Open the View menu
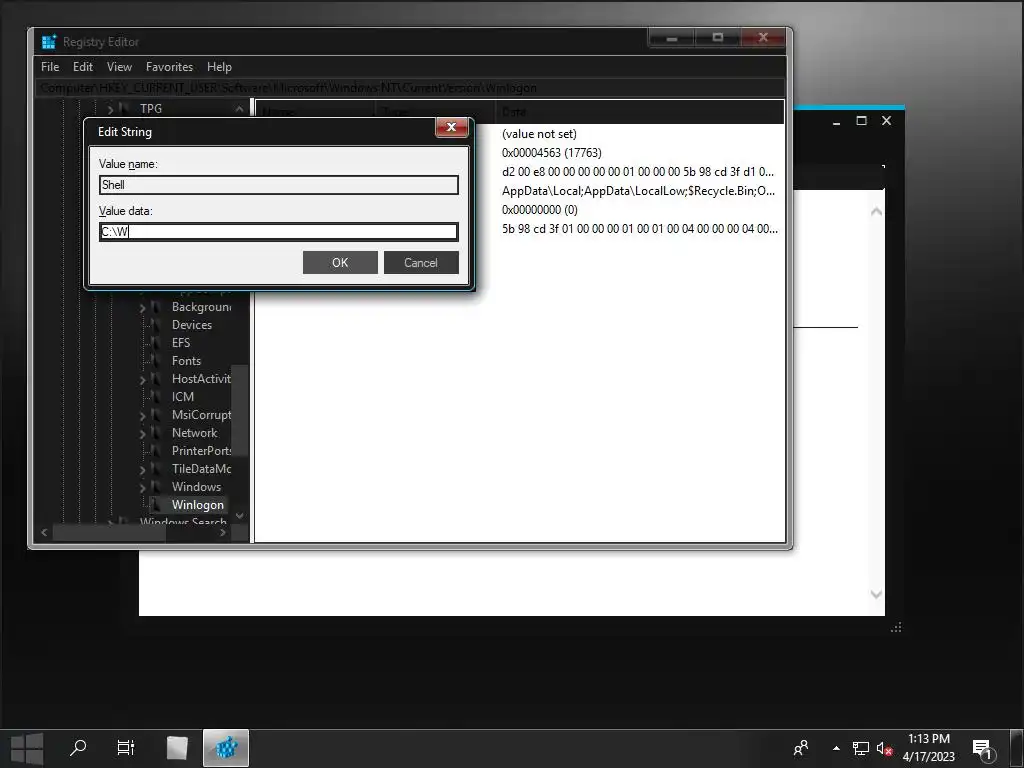Viewport: 1024px width, 768px height. [x=120, y=67]
